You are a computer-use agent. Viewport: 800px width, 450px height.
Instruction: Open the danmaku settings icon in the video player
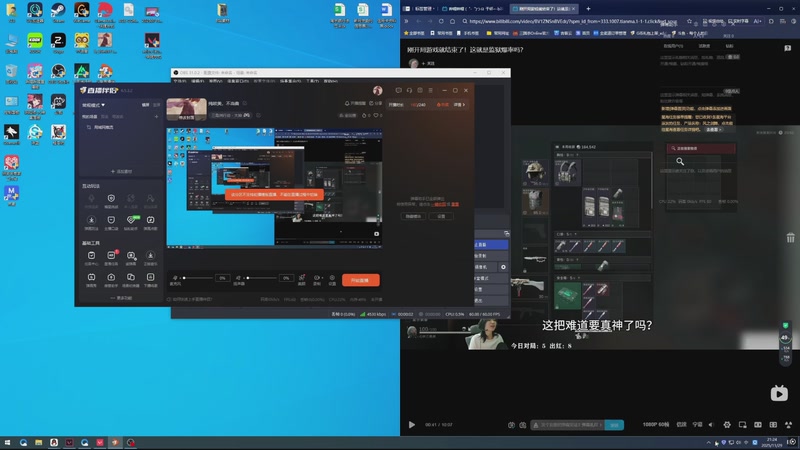click(523, 424)
